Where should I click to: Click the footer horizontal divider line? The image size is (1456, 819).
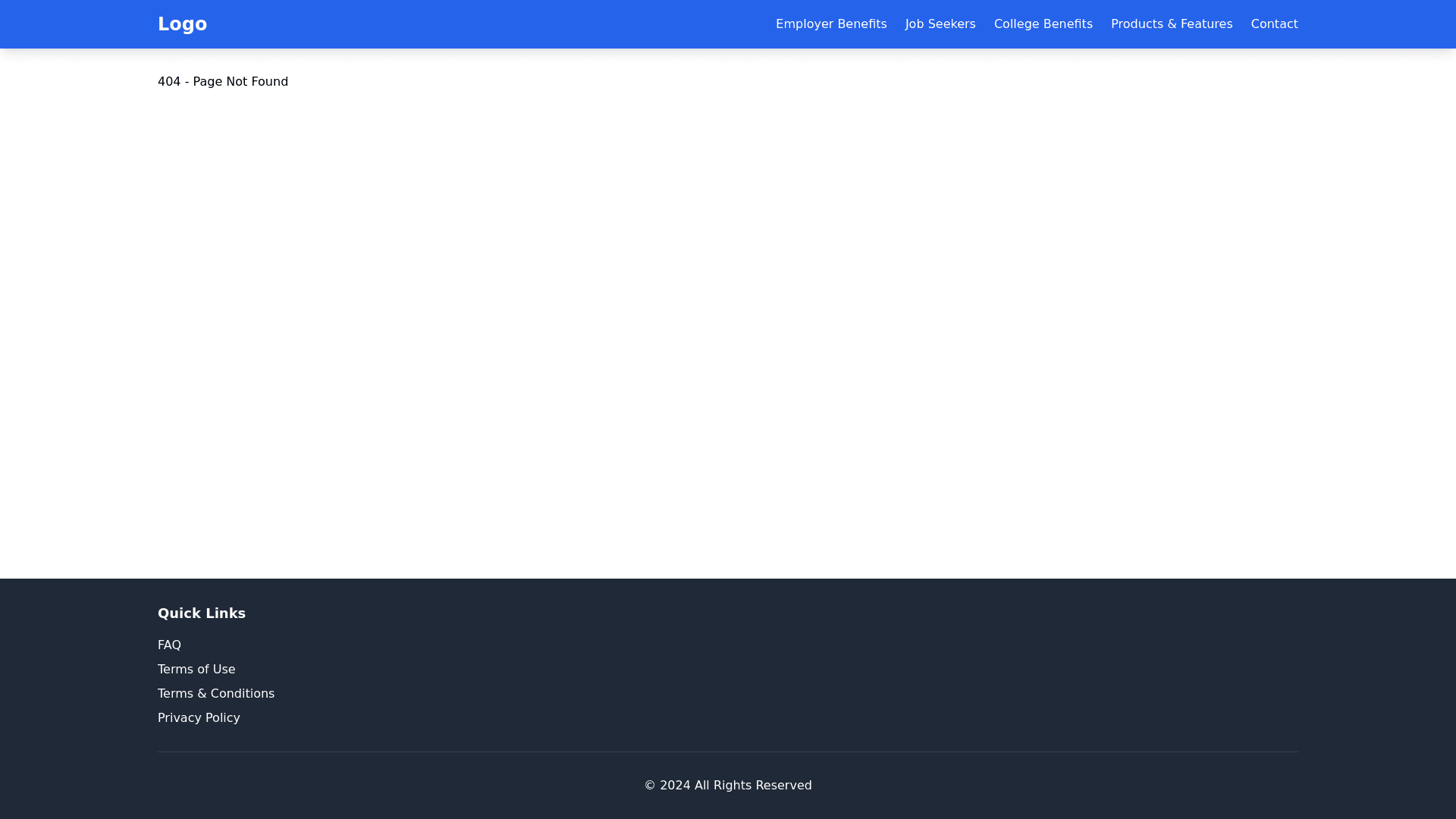[x=728, y=752]
